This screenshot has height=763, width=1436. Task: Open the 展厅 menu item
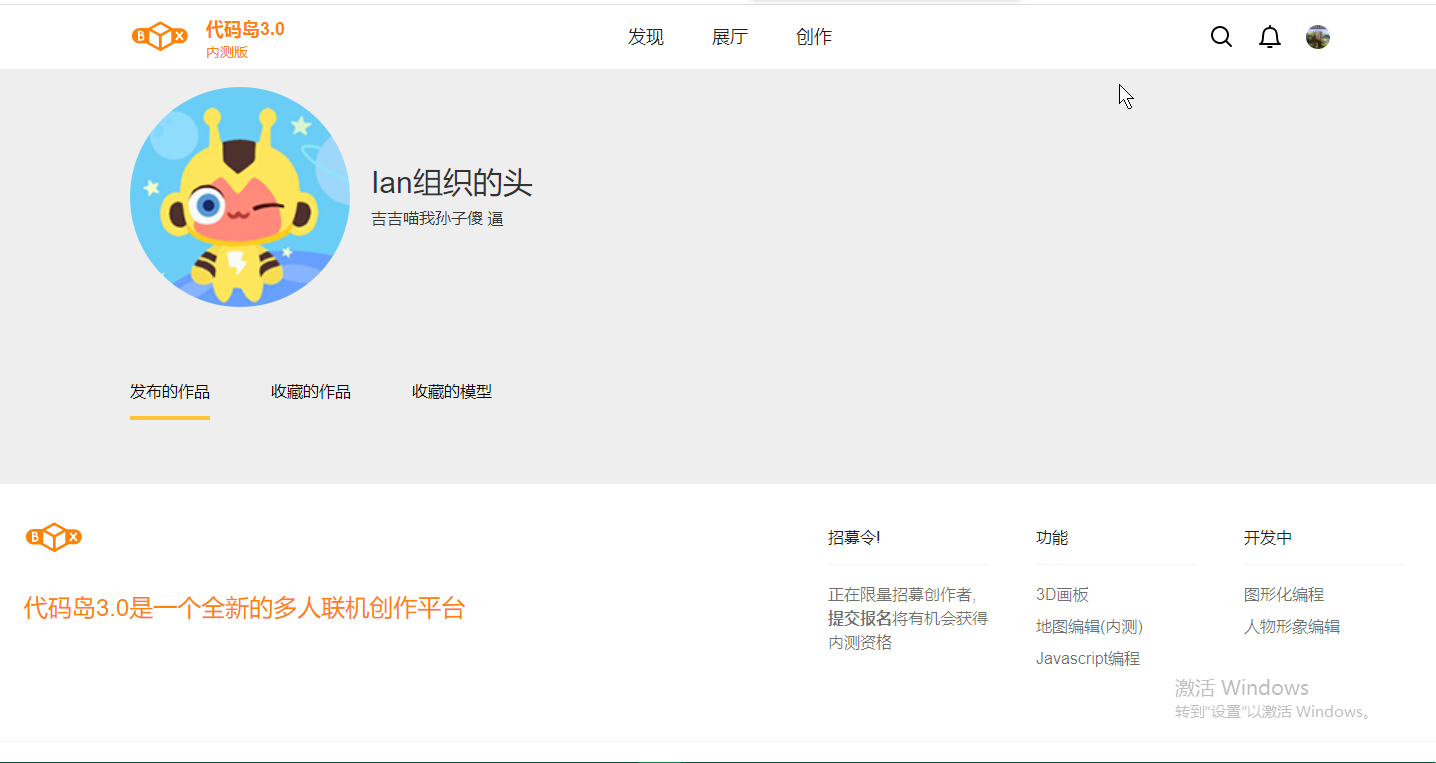730,37
